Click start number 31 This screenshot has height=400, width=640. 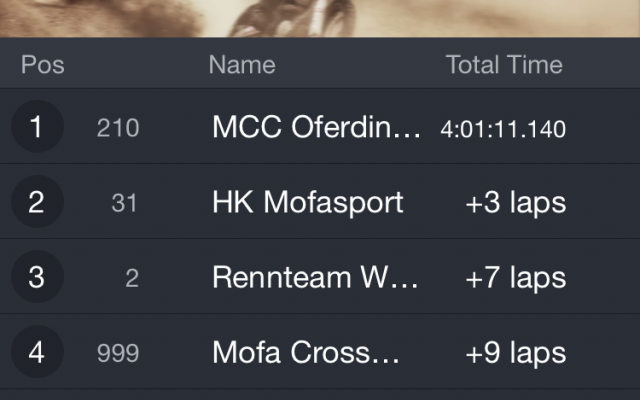(124, 203)
